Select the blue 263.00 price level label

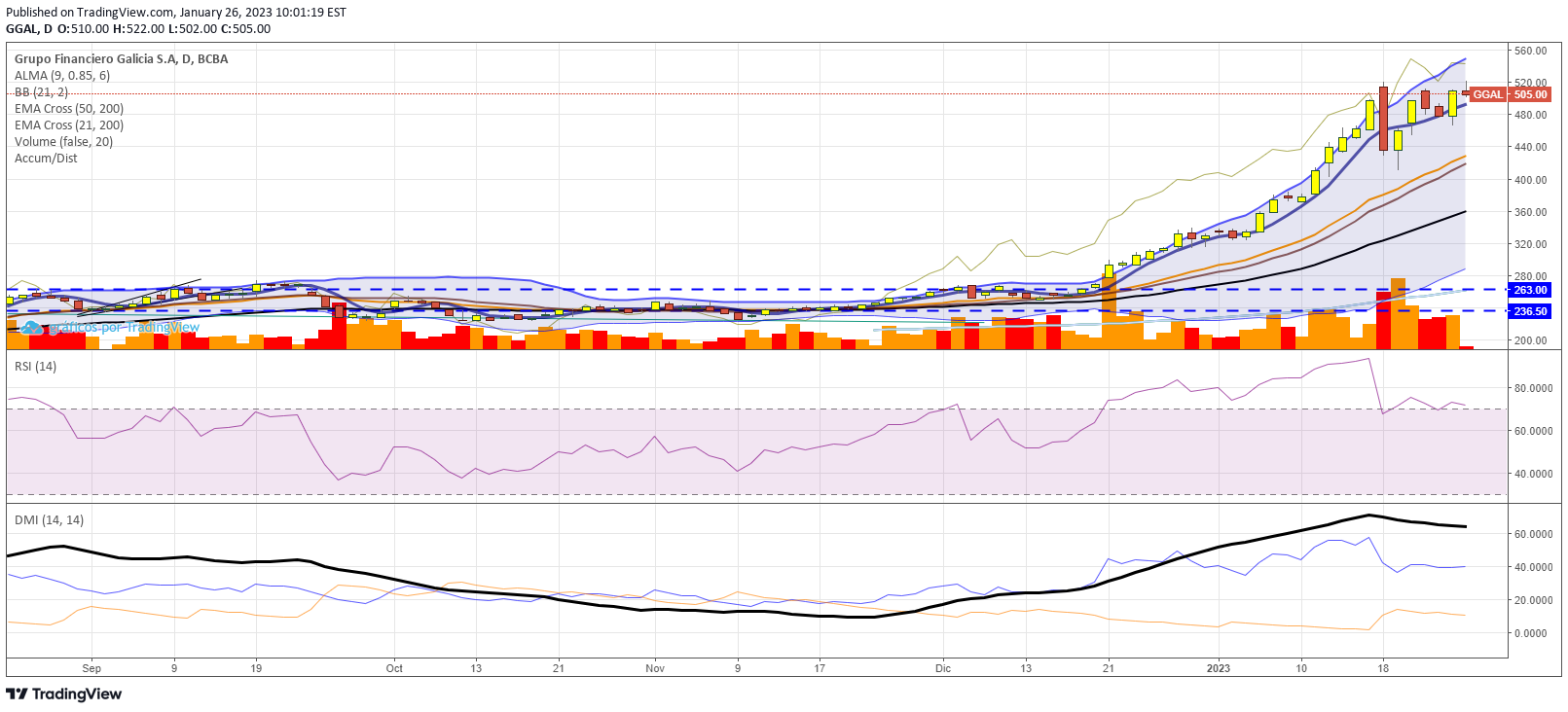click(1529, 290)
